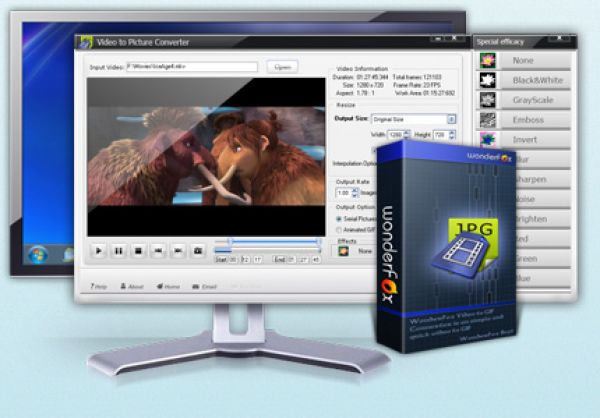600x418 pixels.
Task: Select the Animated GIF output option
Action: click(356, 230)
